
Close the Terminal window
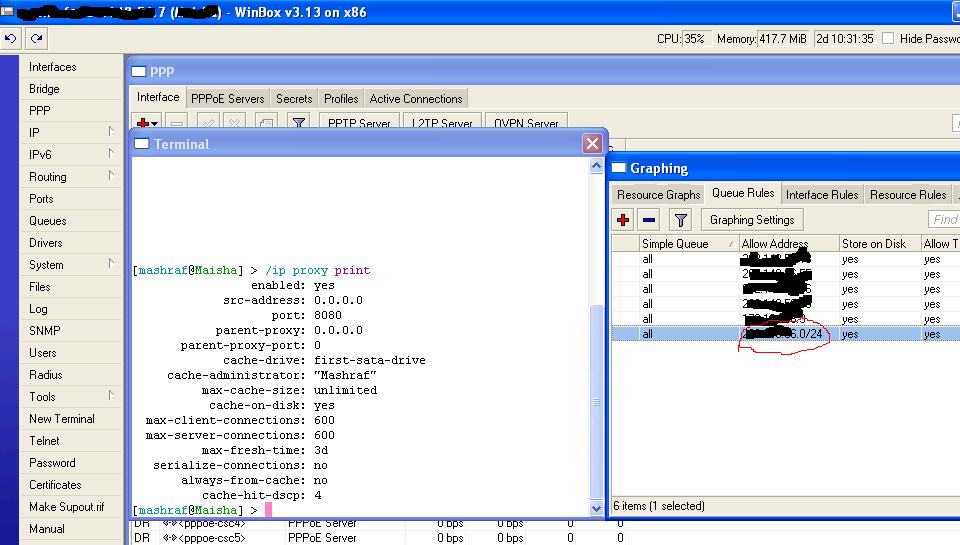(592, 143)
